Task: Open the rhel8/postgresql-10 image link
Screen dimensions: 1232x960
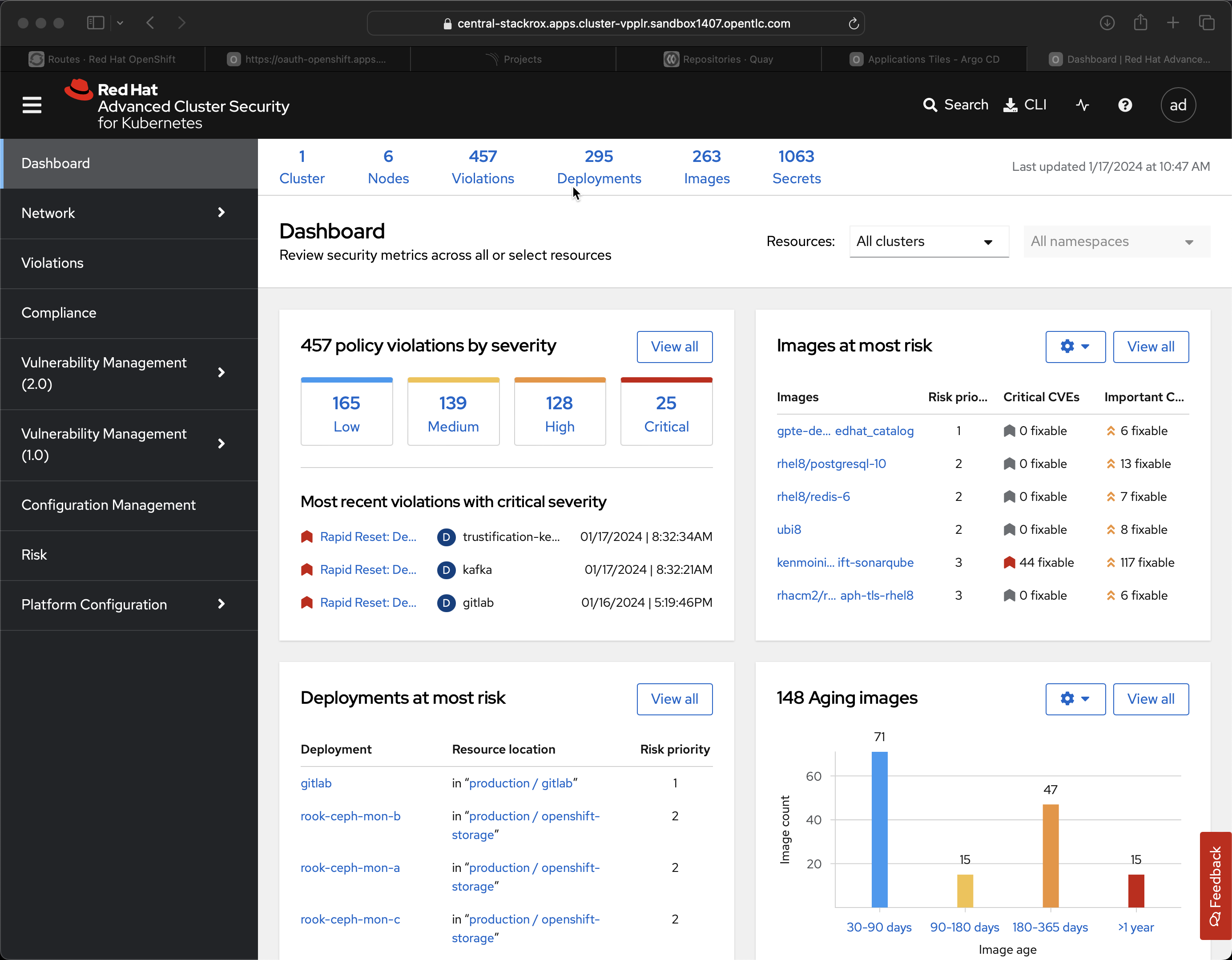Action: pyautogui.click(x=831, y=464)
